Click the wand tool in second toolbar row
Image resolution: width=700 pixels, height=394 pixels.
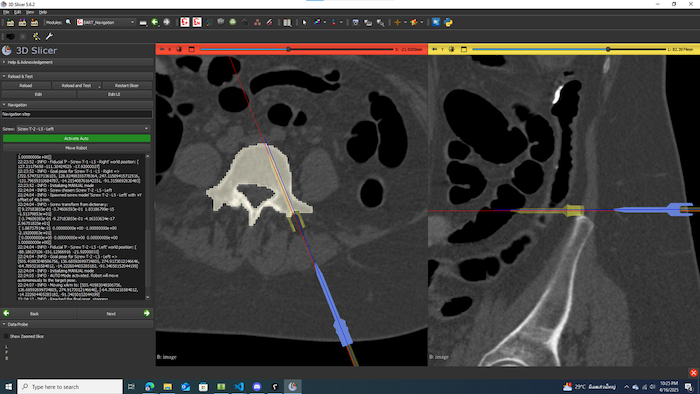(36, 36)
